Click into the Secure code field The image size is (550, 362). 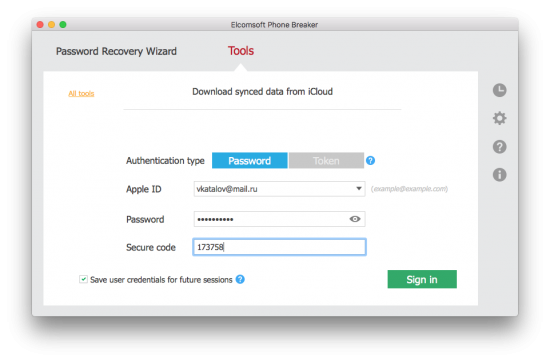[x=279, y=247]
